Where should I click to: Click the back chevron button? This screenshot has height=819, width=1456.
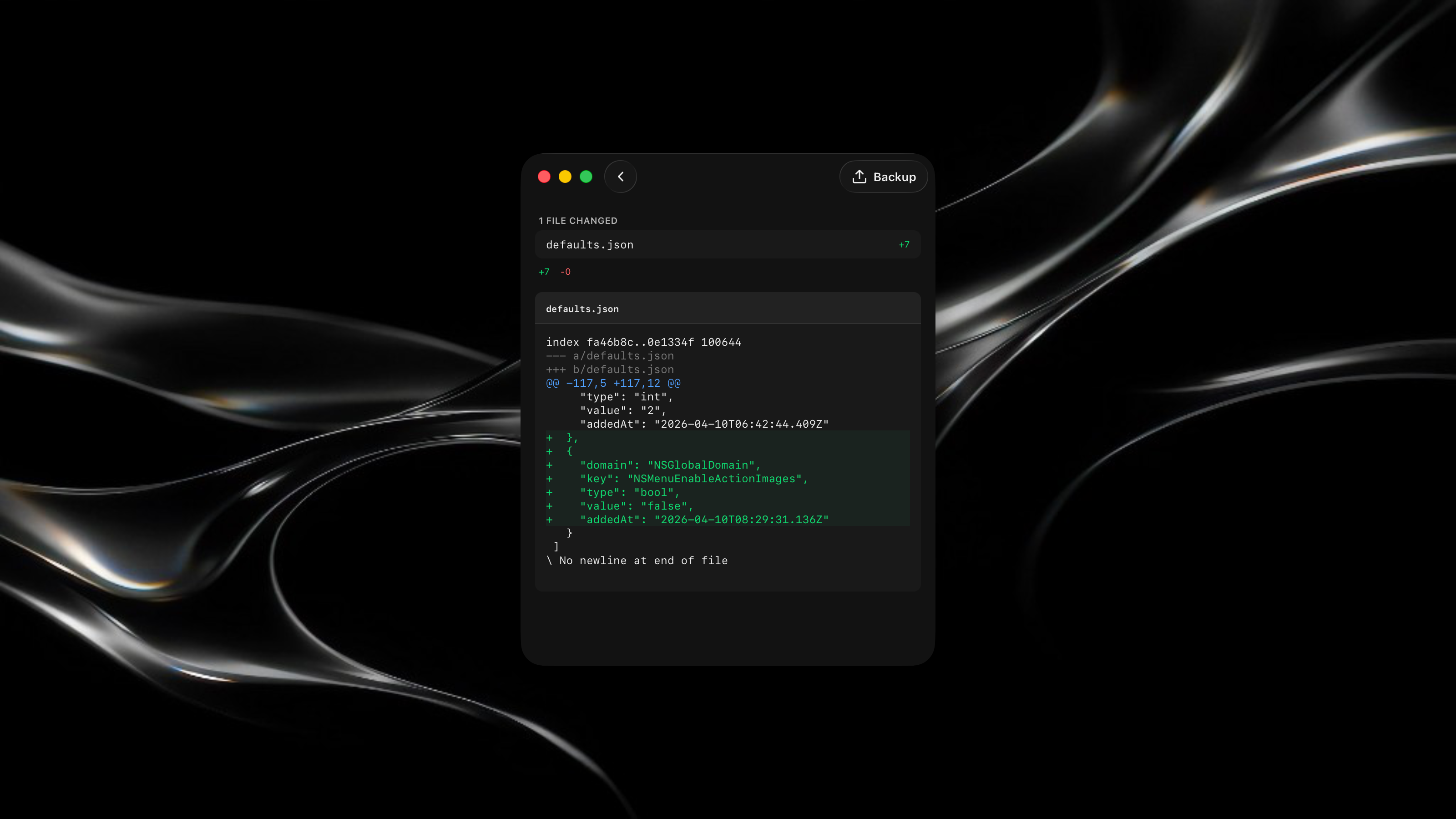point(620,177)
